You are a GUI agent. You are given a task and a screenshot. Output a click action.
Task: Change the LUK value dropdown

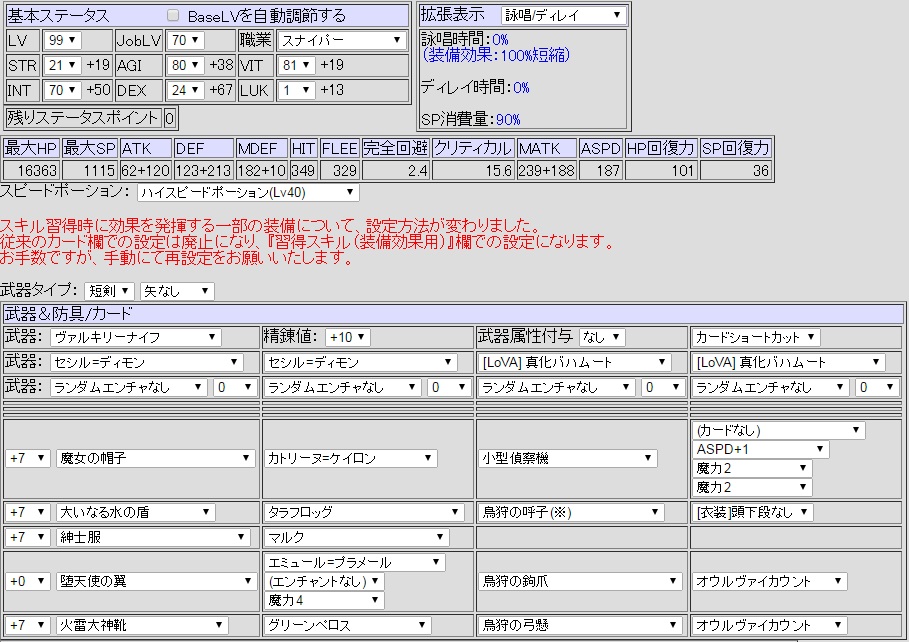(296, 91)
